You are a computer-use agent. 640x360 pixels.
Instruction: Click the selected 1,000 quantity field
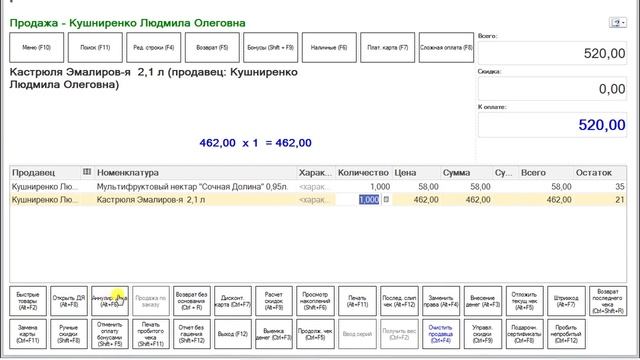click(x=369, y=200)
